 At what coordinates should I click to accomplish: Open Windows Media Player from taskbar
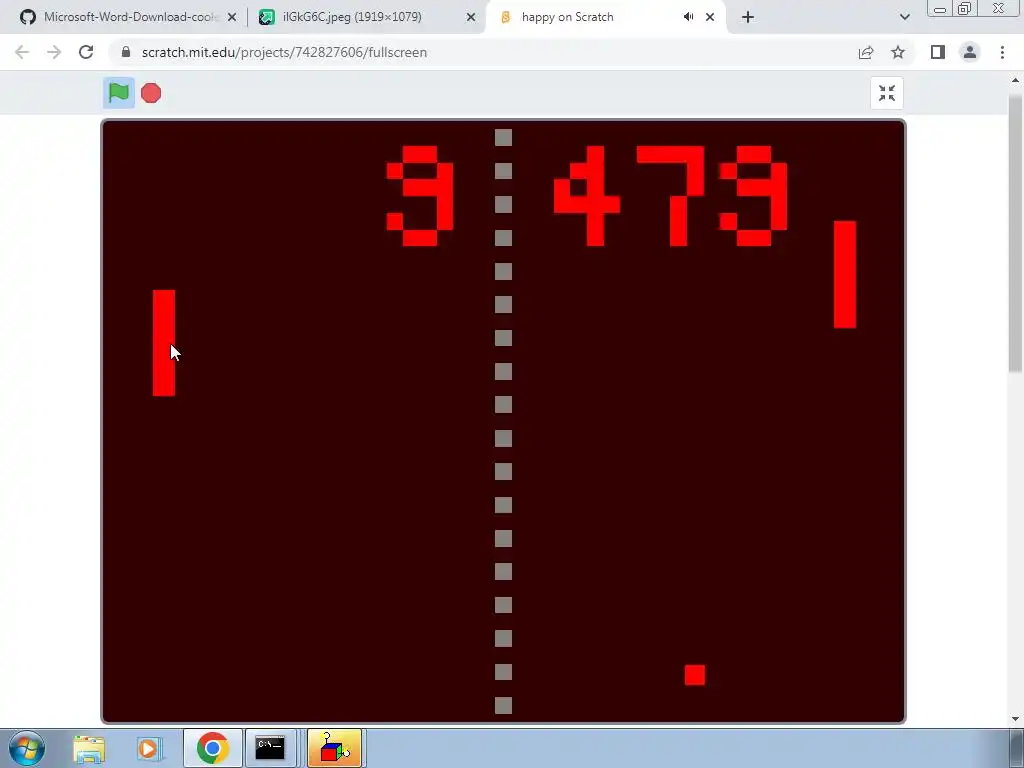coord(149,748)
